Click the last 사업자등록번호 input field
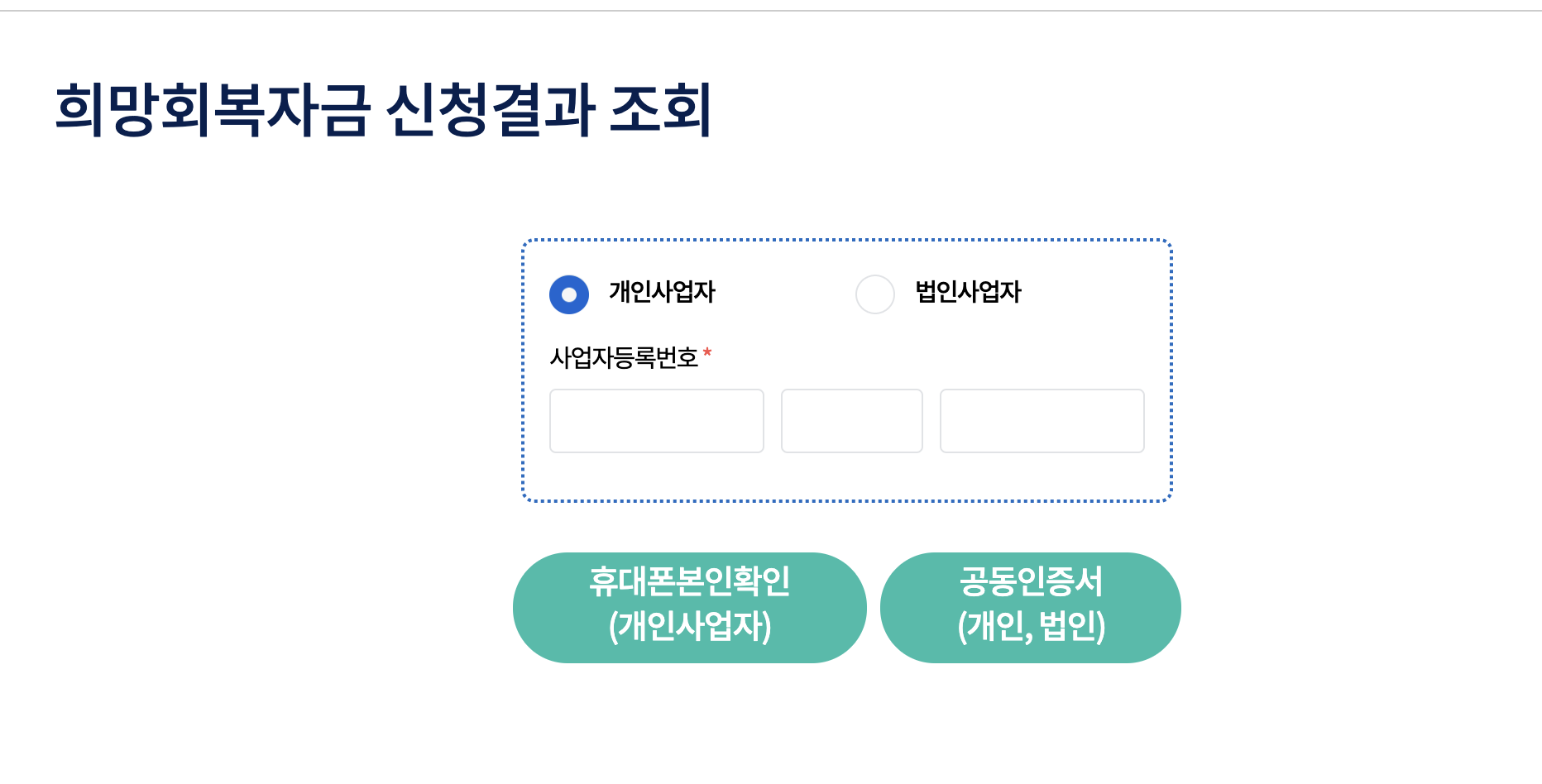This screenshot has height=784, width=1542. click(1042, 421)
